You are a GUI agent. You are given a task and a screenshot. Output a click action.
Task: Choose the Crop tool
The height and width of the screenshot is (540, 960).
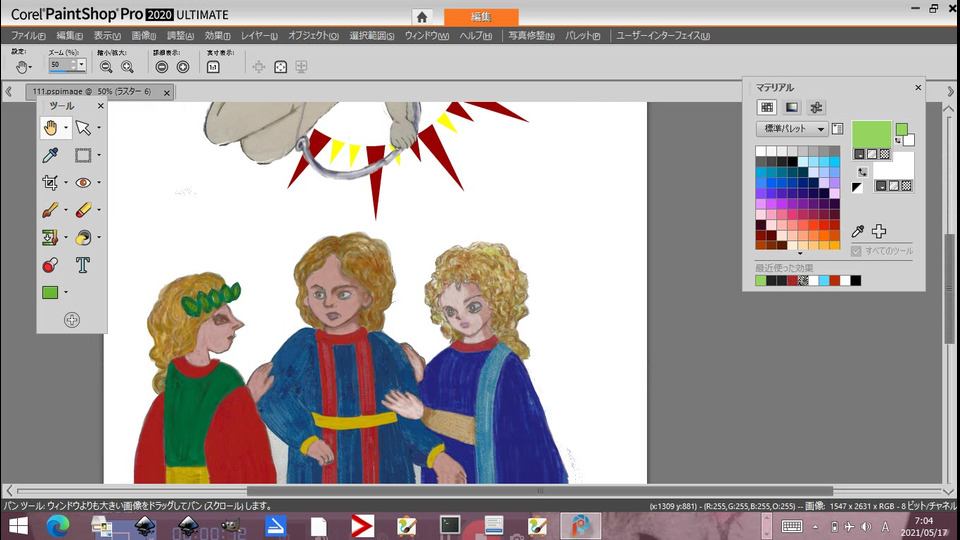[x=50, y=183]
